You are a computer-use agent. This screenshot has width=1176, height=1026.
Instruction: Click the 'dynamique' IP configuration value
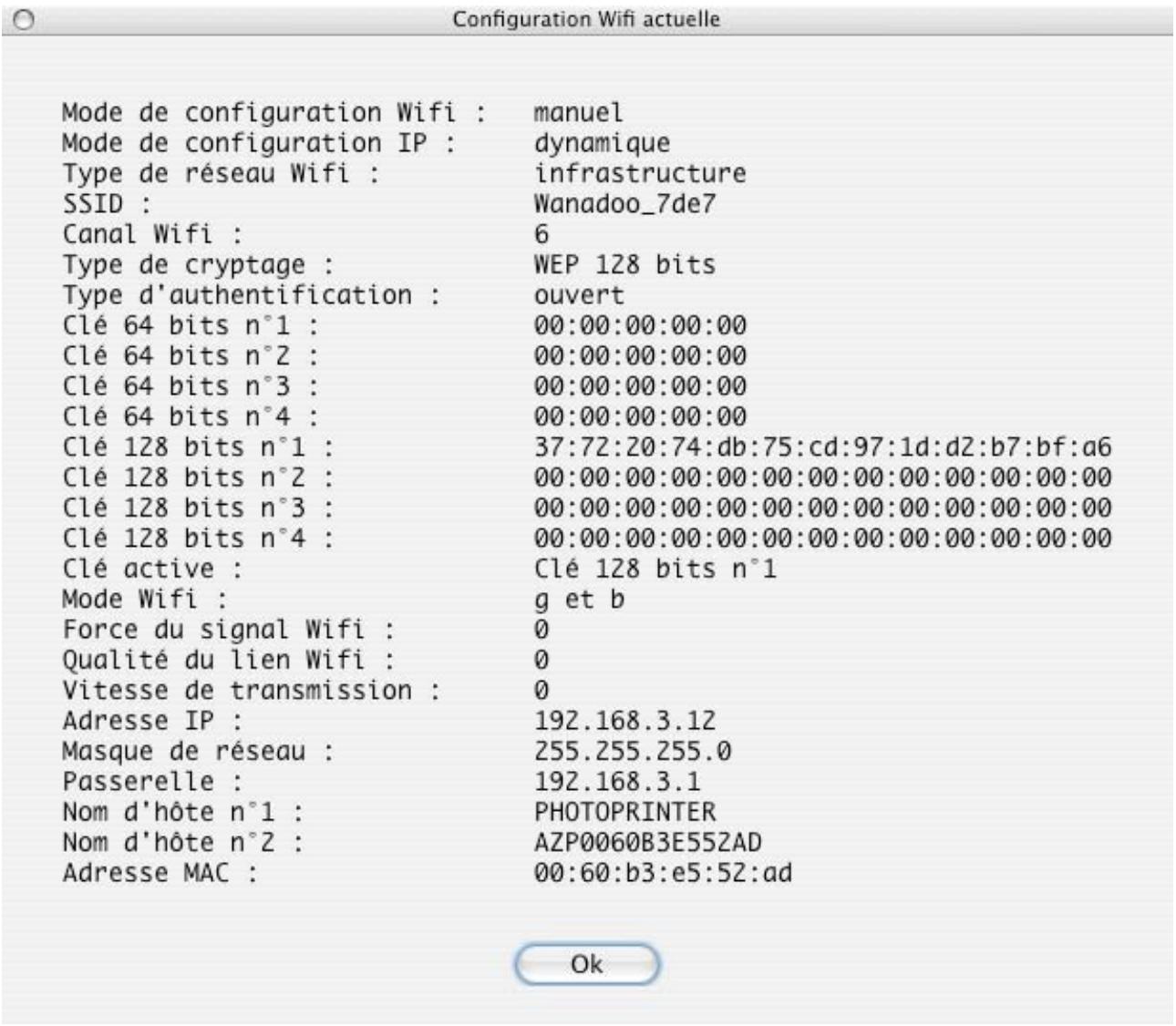point(602,144)
